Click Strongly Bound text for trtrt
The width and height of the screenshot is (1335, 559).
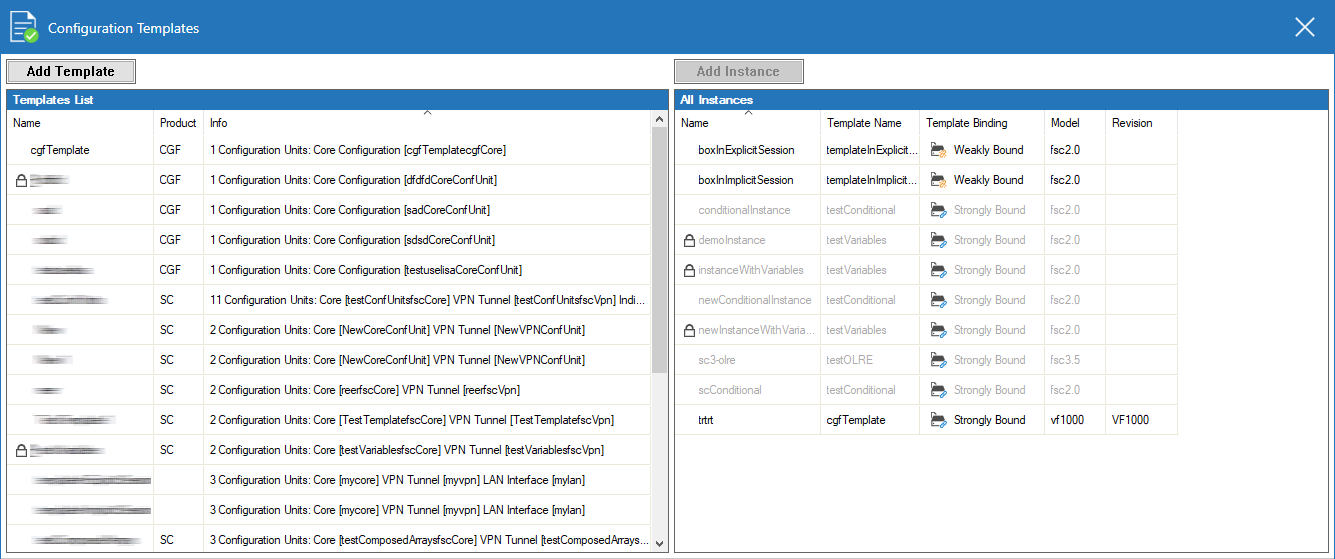coord(989,420)
